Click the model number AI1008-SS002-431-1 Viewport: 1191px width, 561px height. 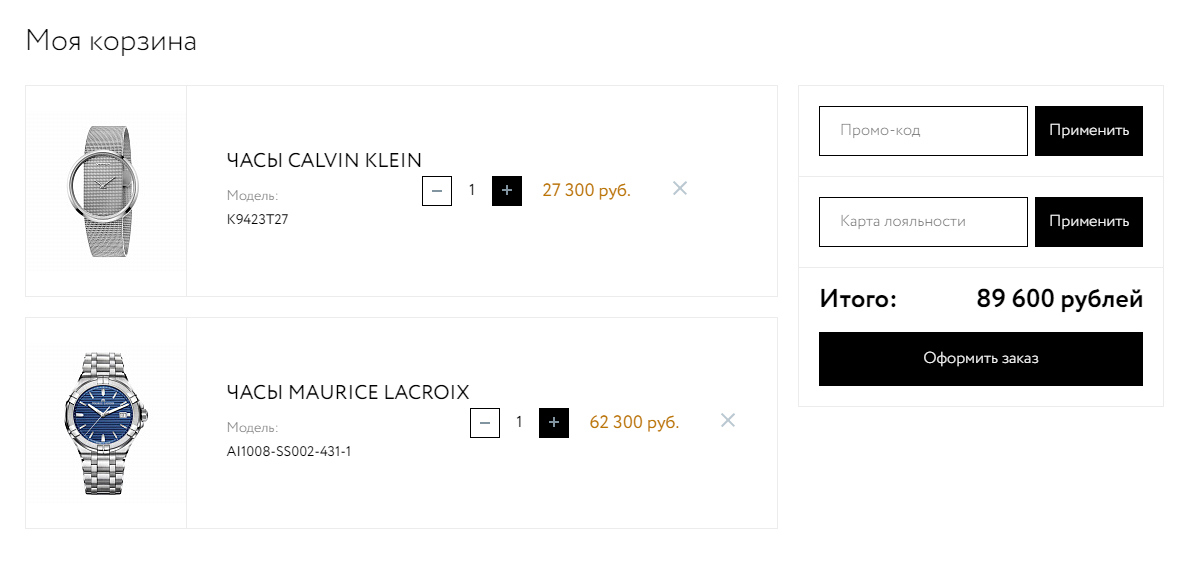(x=289, y=451)
